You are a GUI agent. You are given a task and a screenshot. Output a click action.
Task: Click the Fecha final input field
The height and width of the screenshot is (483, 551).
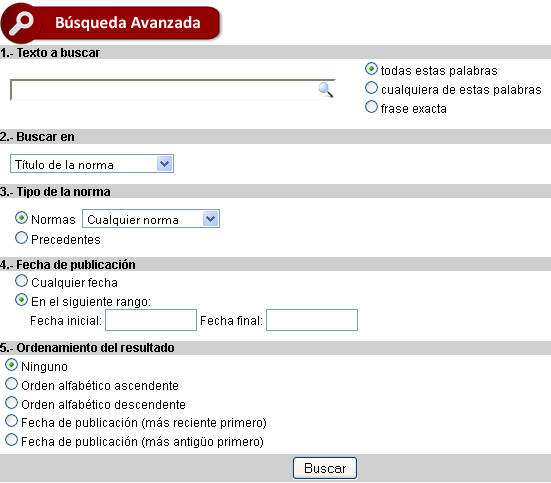tap(312, 320)
